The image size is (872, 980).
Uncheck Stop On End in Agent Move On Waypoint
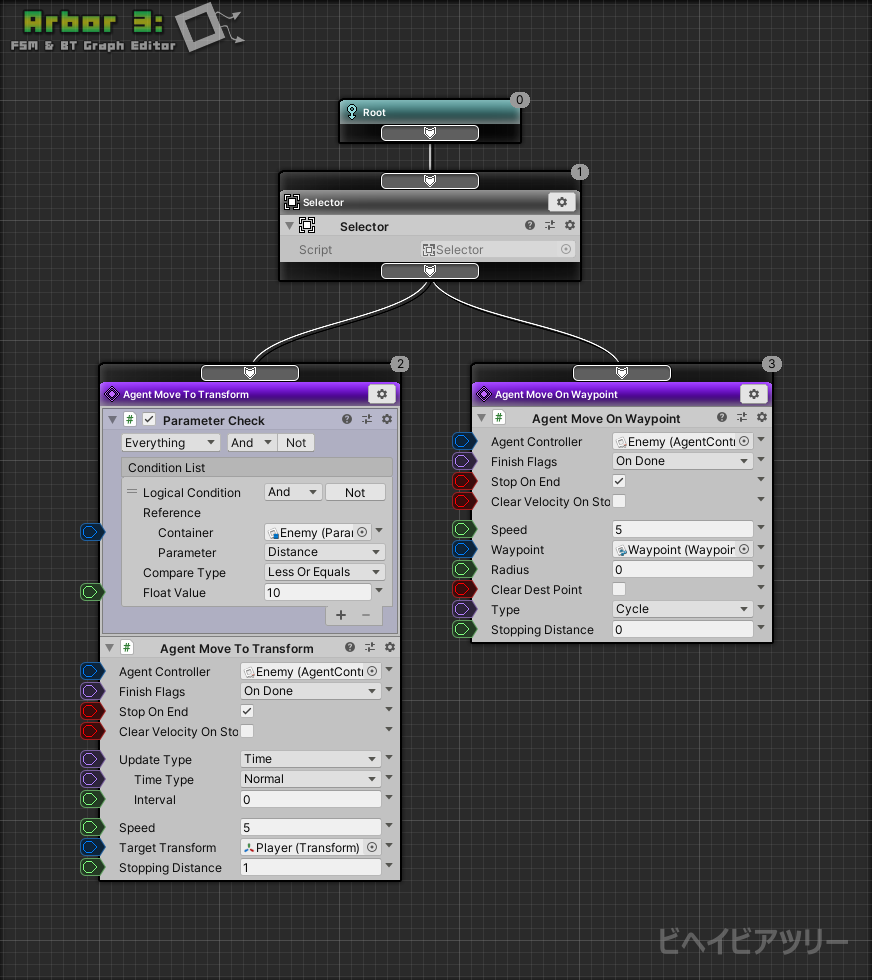tap(619, 481)
